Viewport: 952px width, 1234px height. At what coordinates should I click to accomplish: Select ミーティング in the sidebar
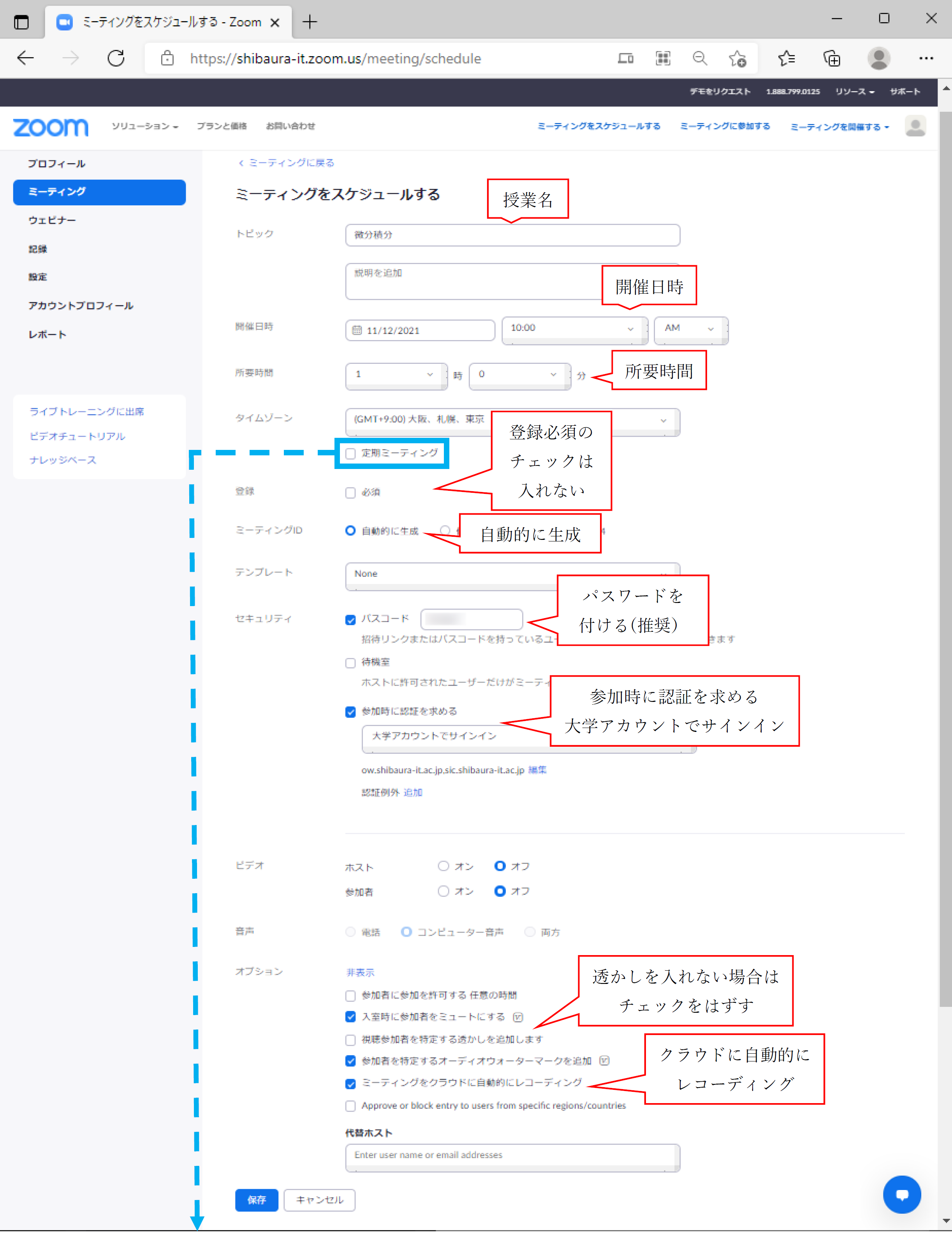99,192
